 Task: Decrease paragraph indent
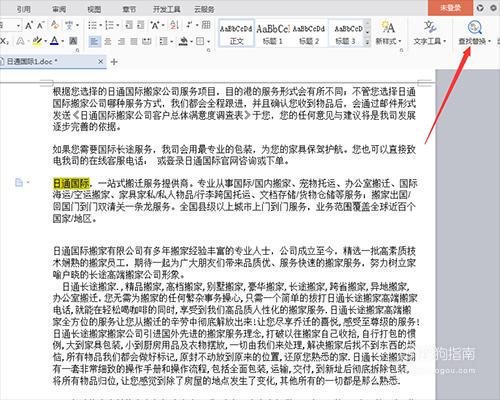[129, 25]
